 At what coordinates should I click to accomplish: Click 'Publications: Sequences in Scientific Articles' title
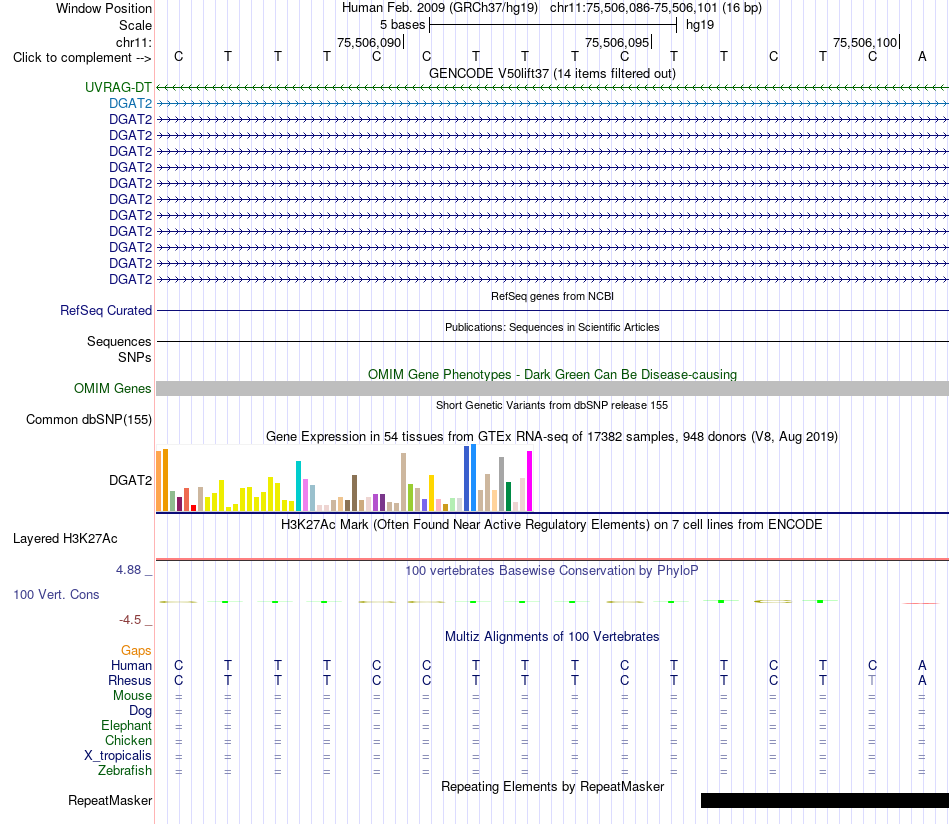pyautogui.click(x=552, y=327)
